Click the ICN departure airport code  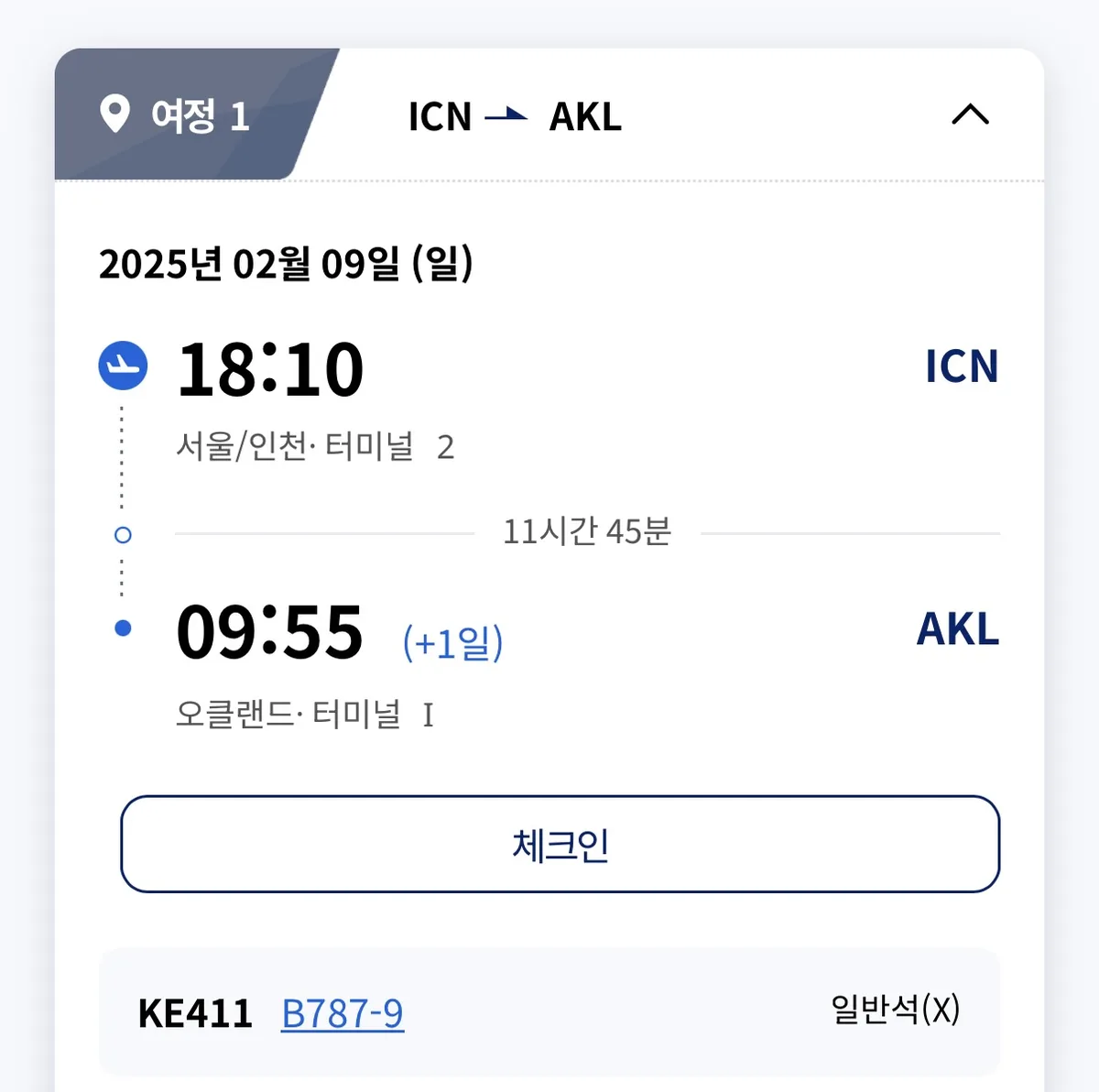click(x=960, y=366)
